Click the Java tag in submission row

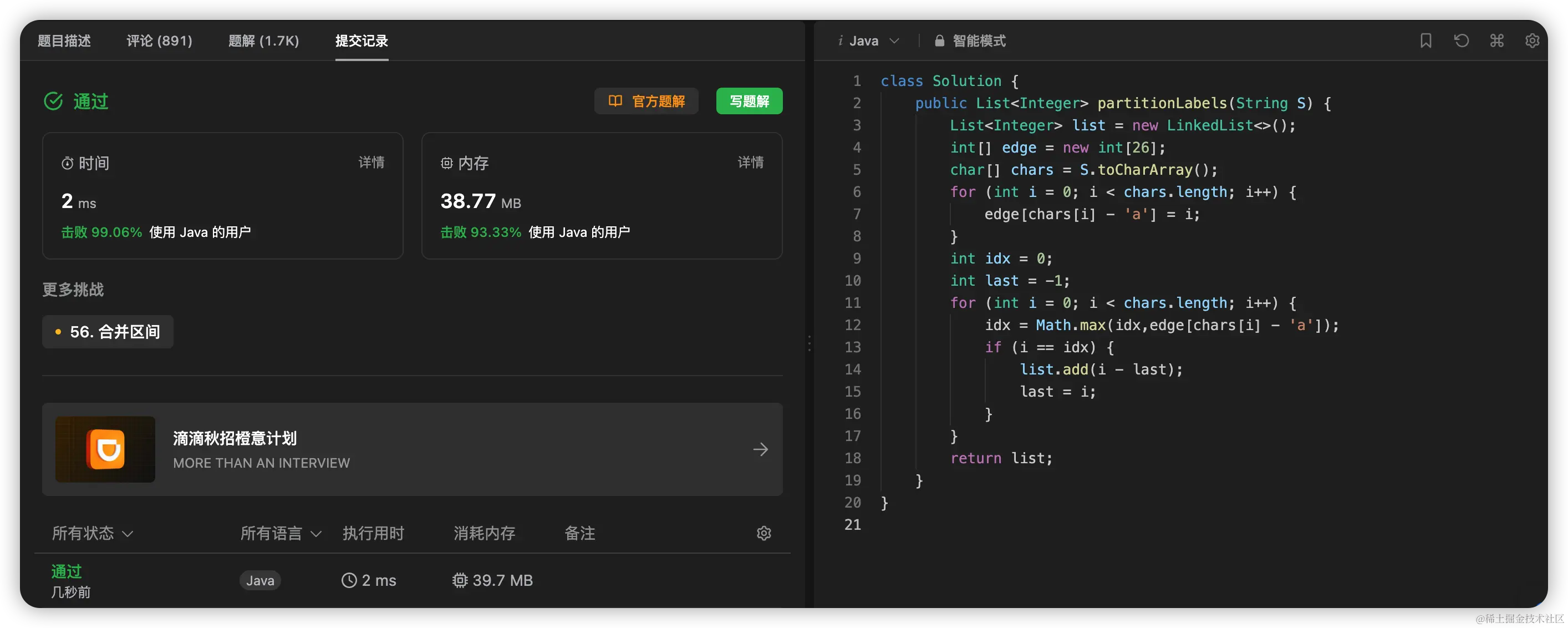(x=260, y=580)
